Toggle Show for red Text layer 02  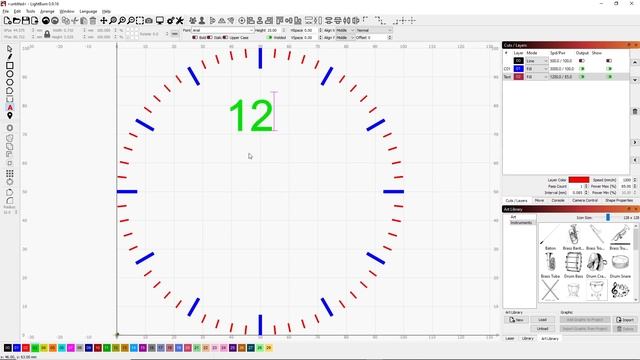pyautogui.click(x=609, y=77)
